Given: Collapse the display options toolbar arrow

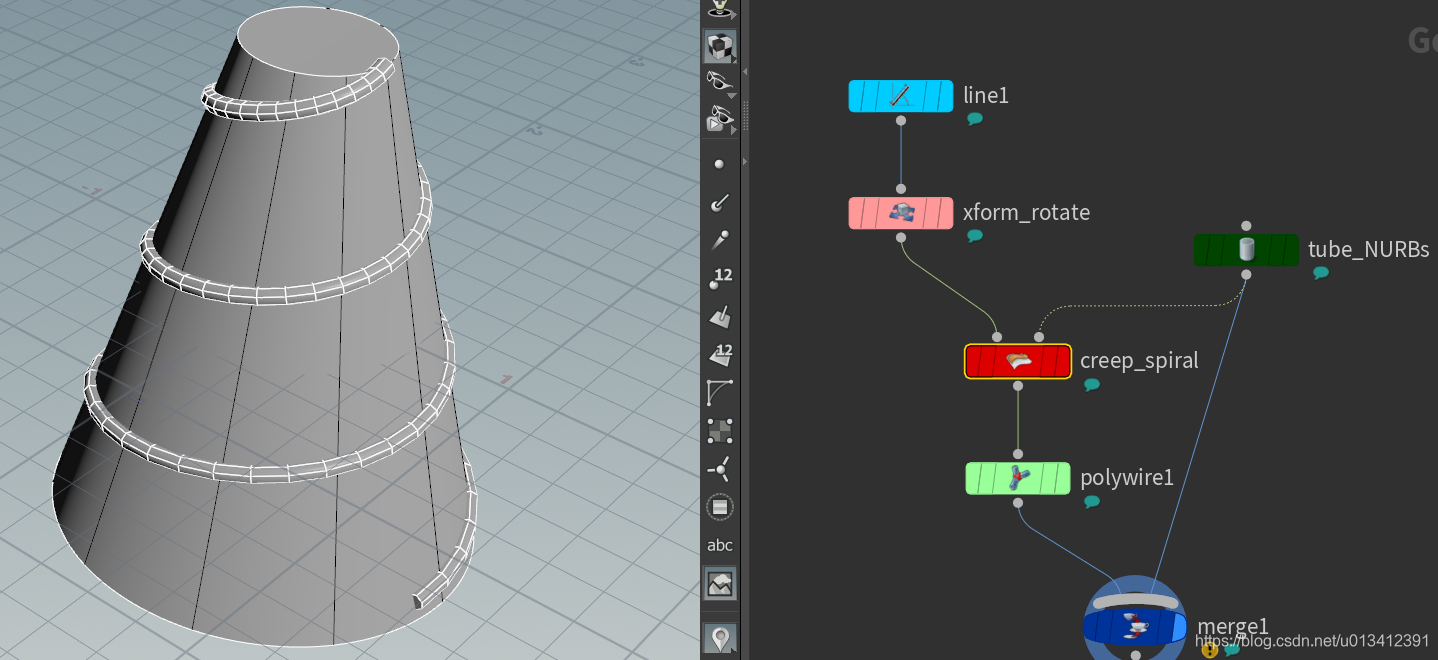Looking at the screenshot, I should point(744,162).
